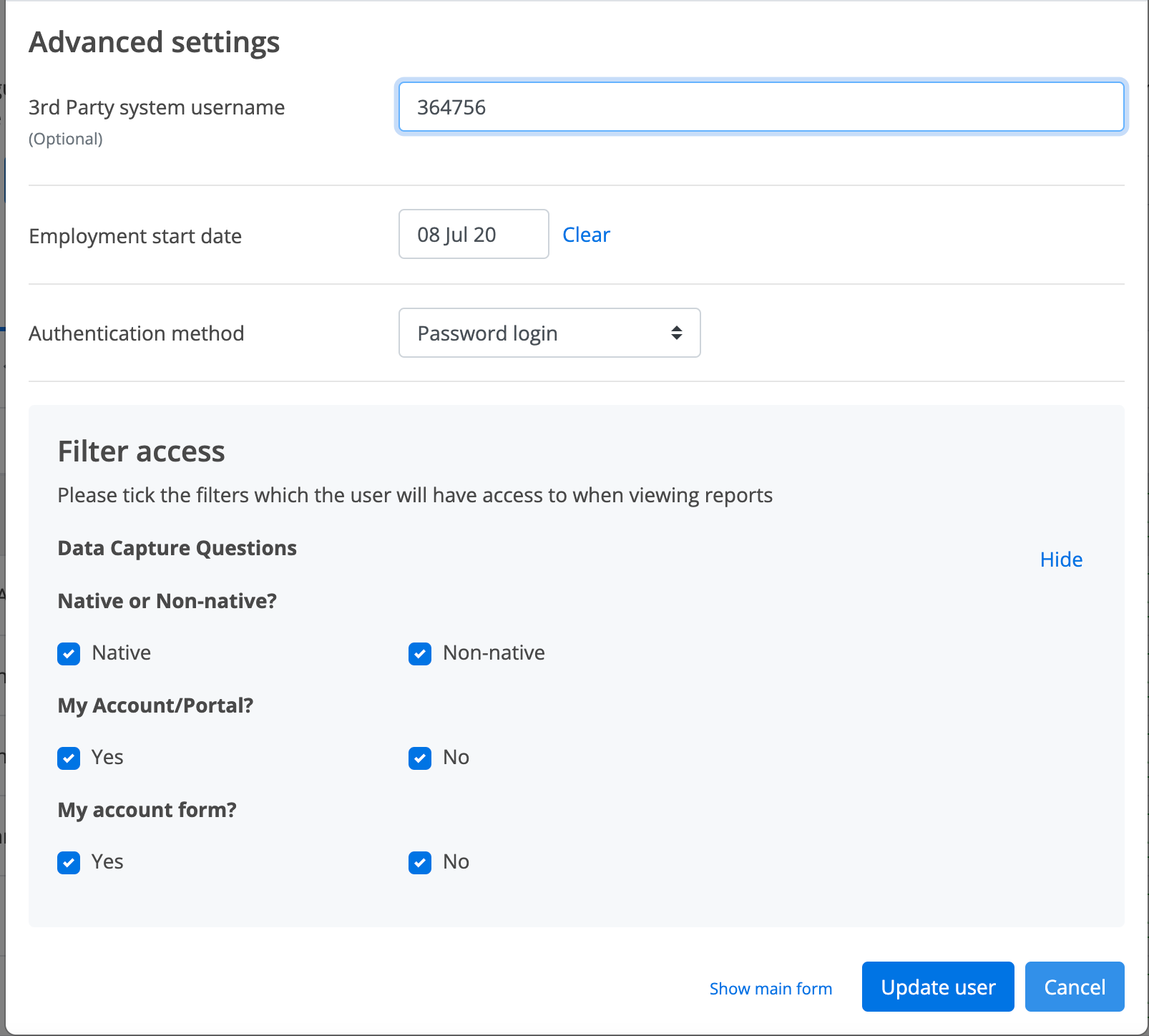Click the Native or Non-native? question label
Viewport: 1149px width, 1036px height.
coord(167,601)
